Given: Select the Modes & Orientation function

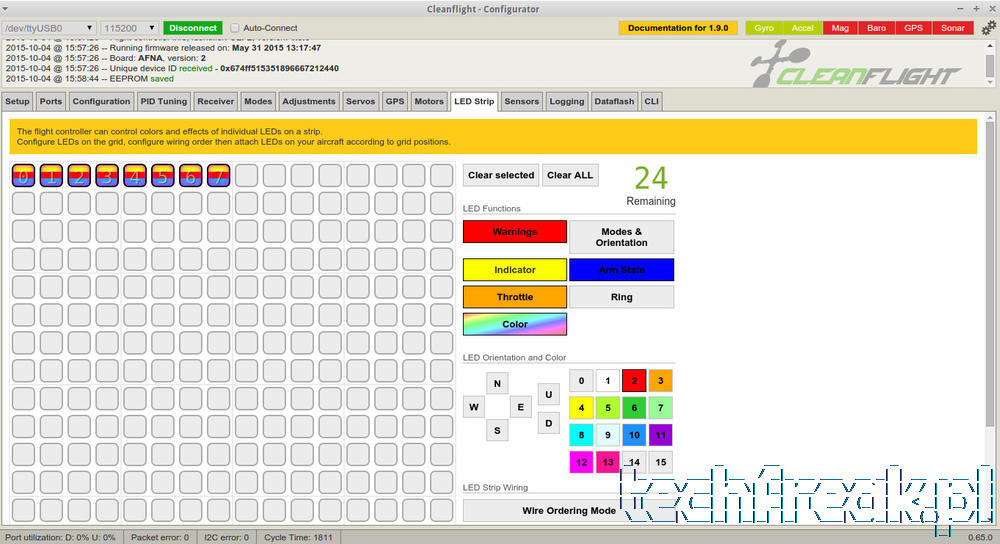Looking at the screenshot, I should click(621, 237).
